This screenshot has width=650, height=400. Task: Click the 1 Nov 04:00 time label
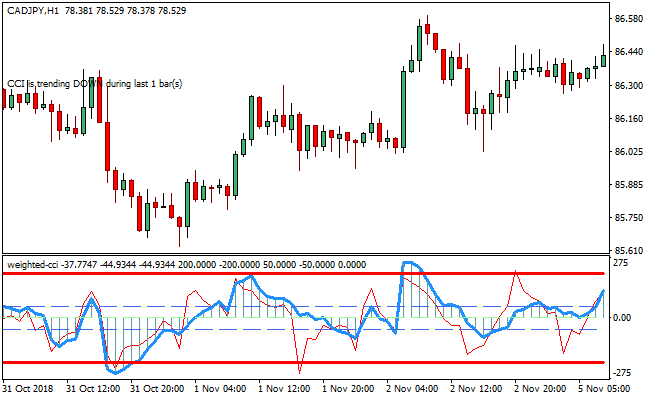pos(220,389)
